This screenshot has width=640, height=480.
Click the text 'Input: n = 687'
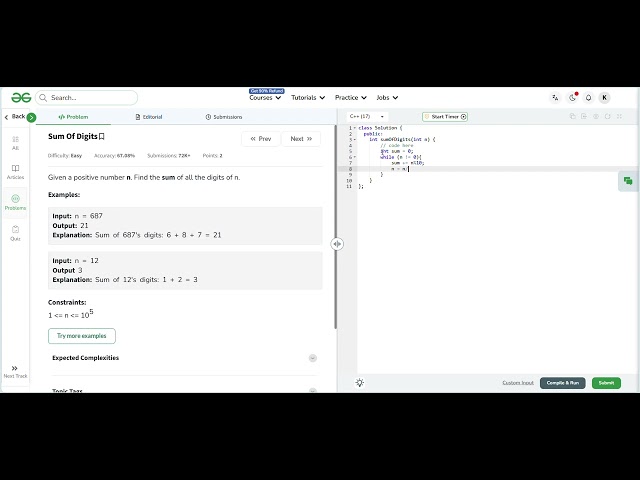(78, 216)
